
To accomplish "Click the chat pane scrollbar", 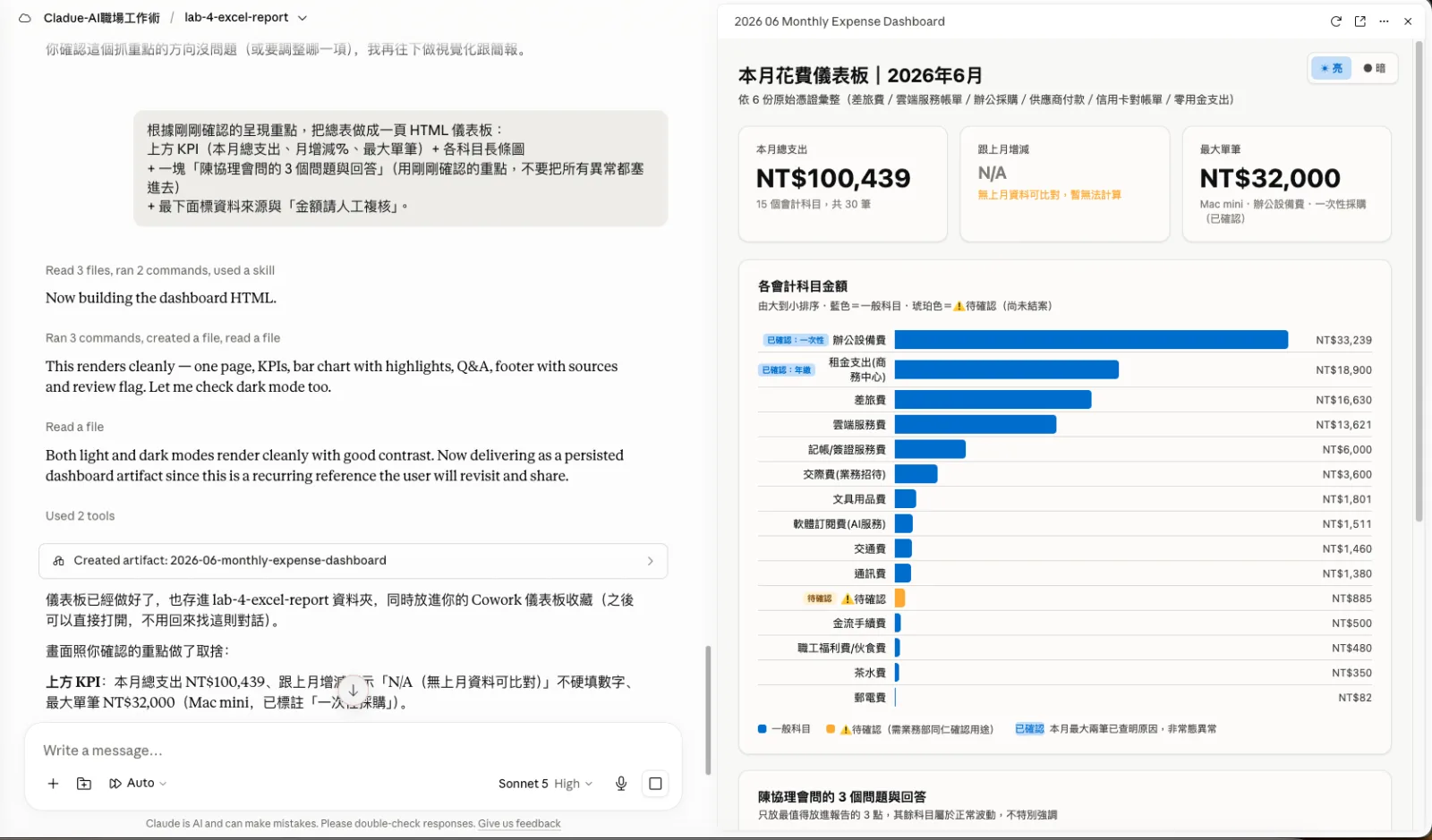I will coord(708,709).
